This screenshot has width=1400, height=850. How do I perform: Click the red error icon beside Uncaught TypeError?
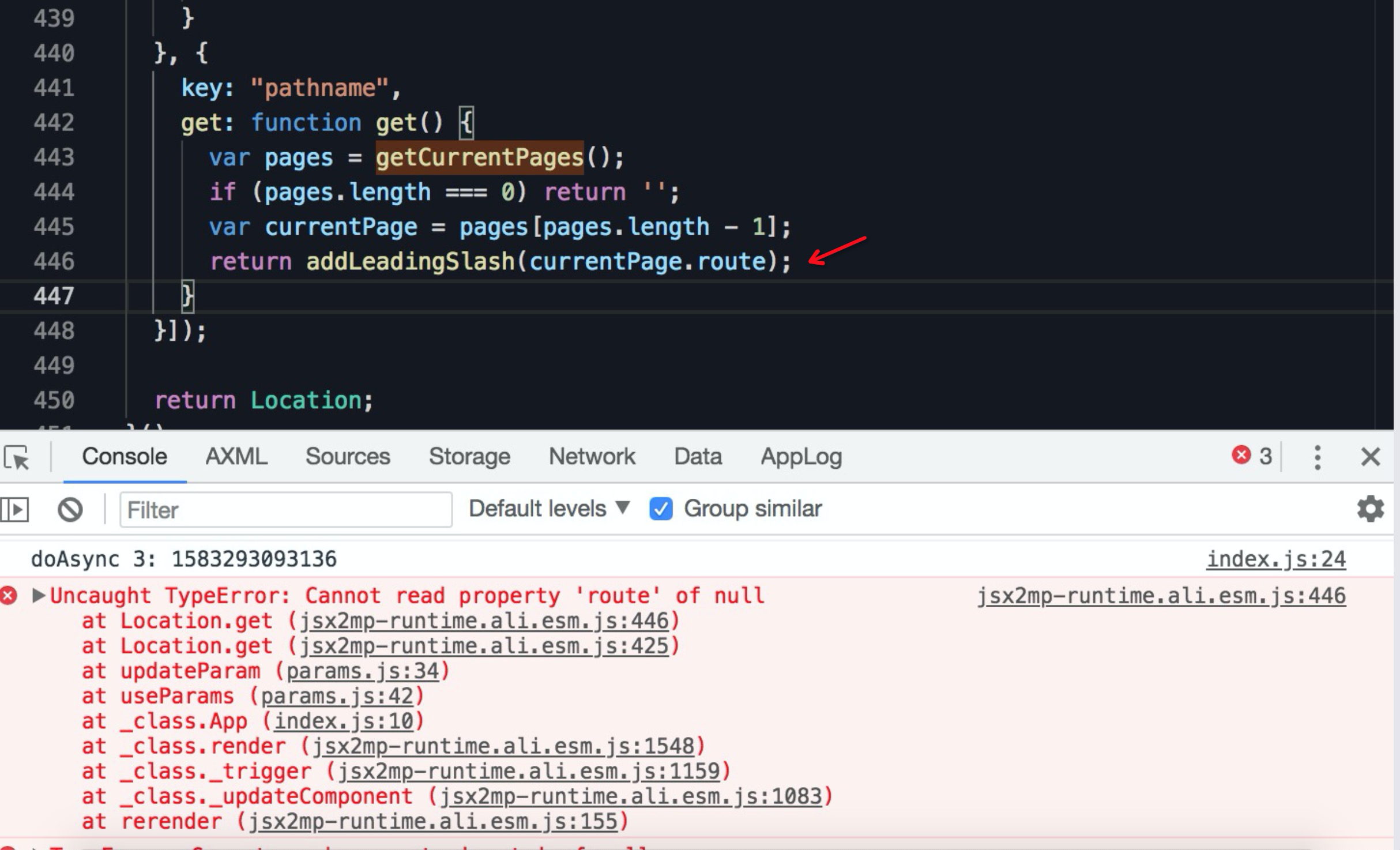tap(9, 595)
